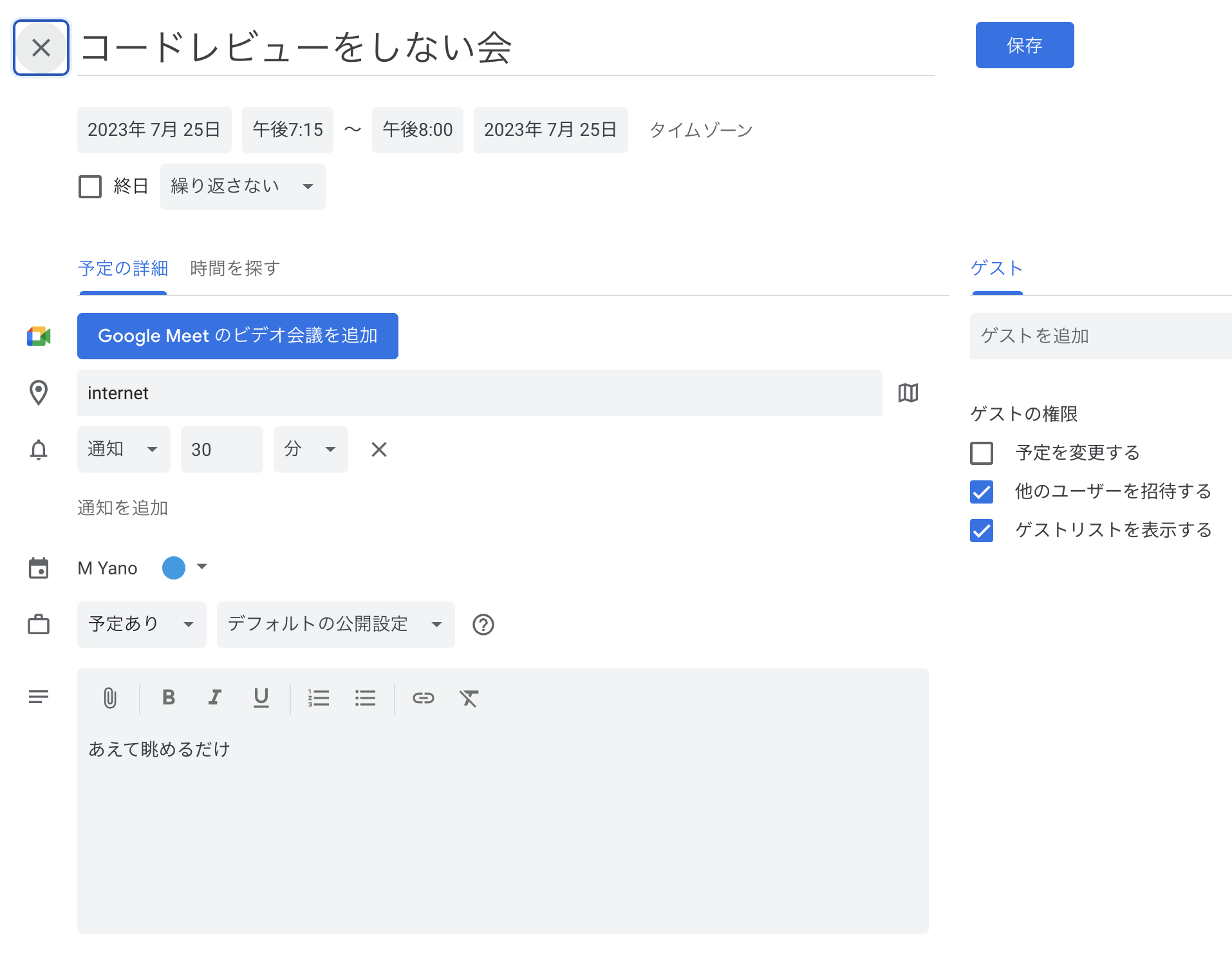The image size is (1232, 962).
Task: Click the description lines icon
Action: [x=39, y=697]
